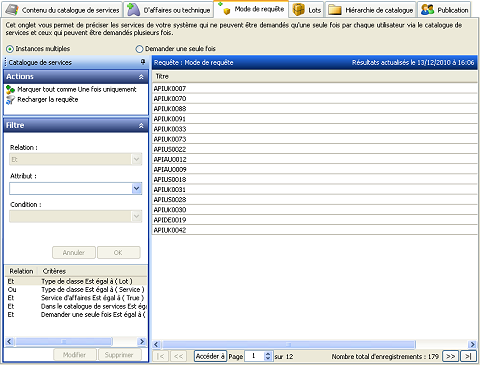Select the APIAU0012 row
The image size is (480, 365).
tap(315, 159)
